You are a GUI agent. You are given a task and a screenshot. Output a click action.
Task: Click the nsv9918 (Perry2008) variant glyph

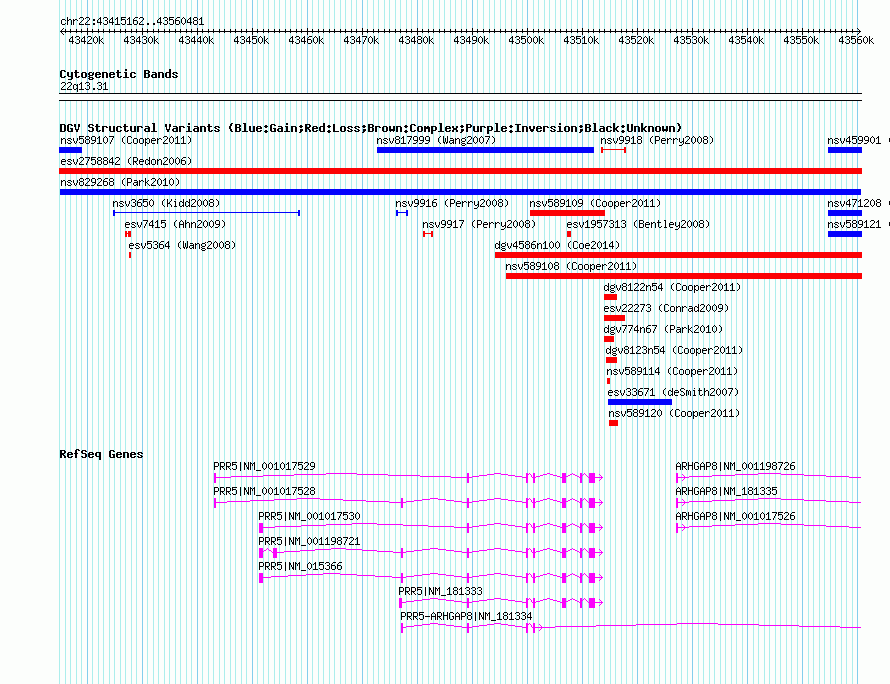click(614, 150)
